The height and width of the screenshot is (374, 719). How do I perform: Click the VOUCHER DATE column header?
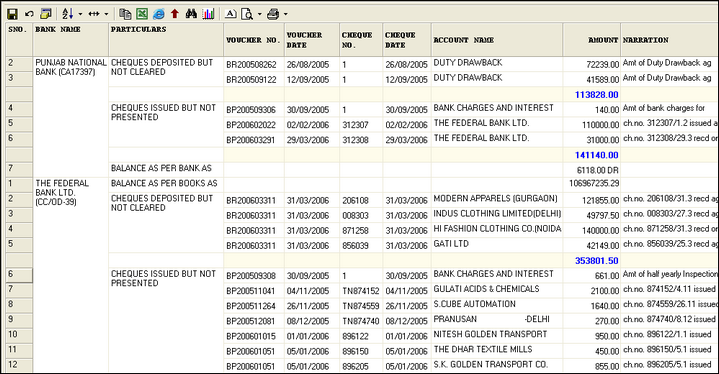[x=312, y=39]
